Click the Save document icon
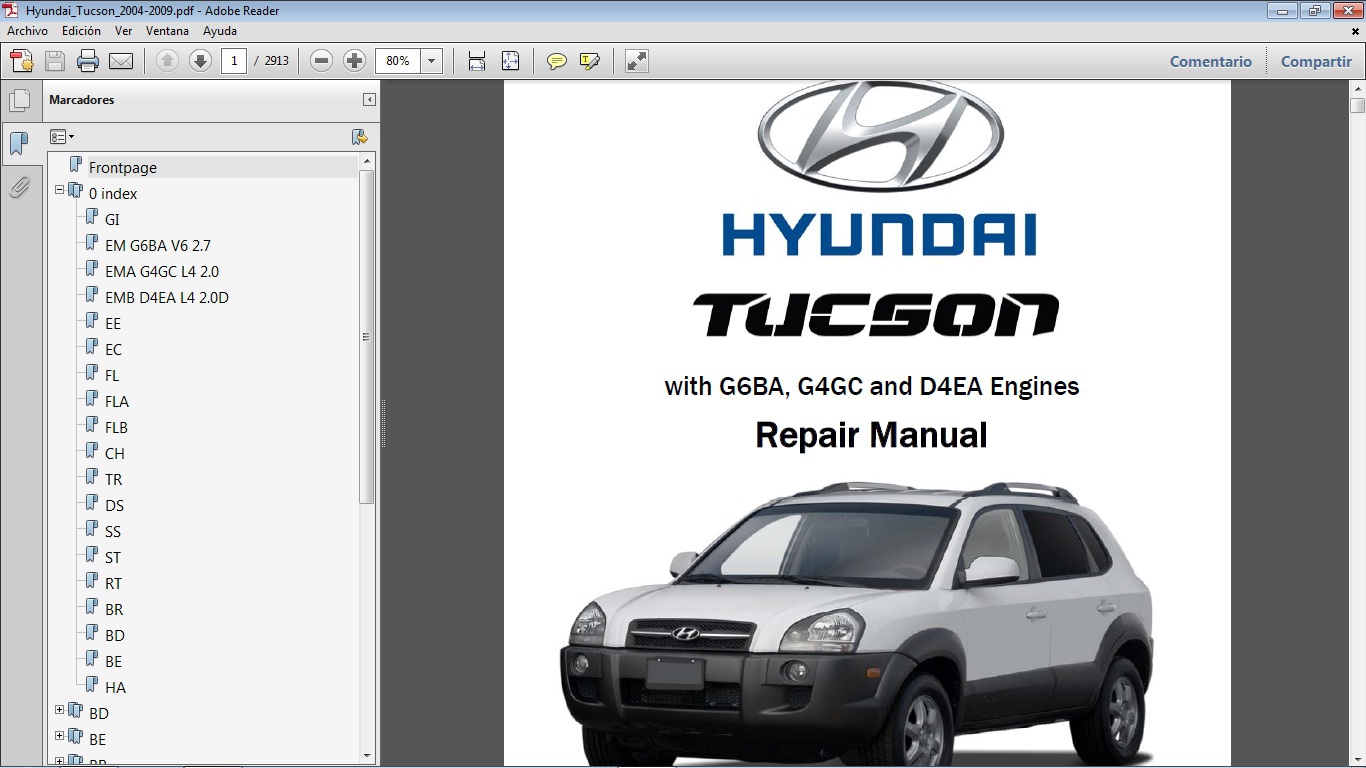Image resolution: width=1366 pixels, height=768 pixels. 54,61
